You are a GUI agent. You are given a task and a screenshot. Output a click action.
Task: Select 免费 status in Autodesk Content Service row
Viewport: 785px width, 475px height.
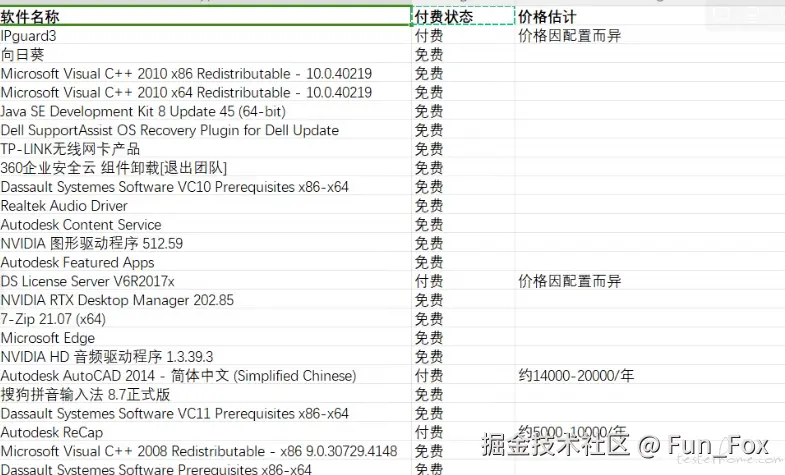click(x=463, y=225)
